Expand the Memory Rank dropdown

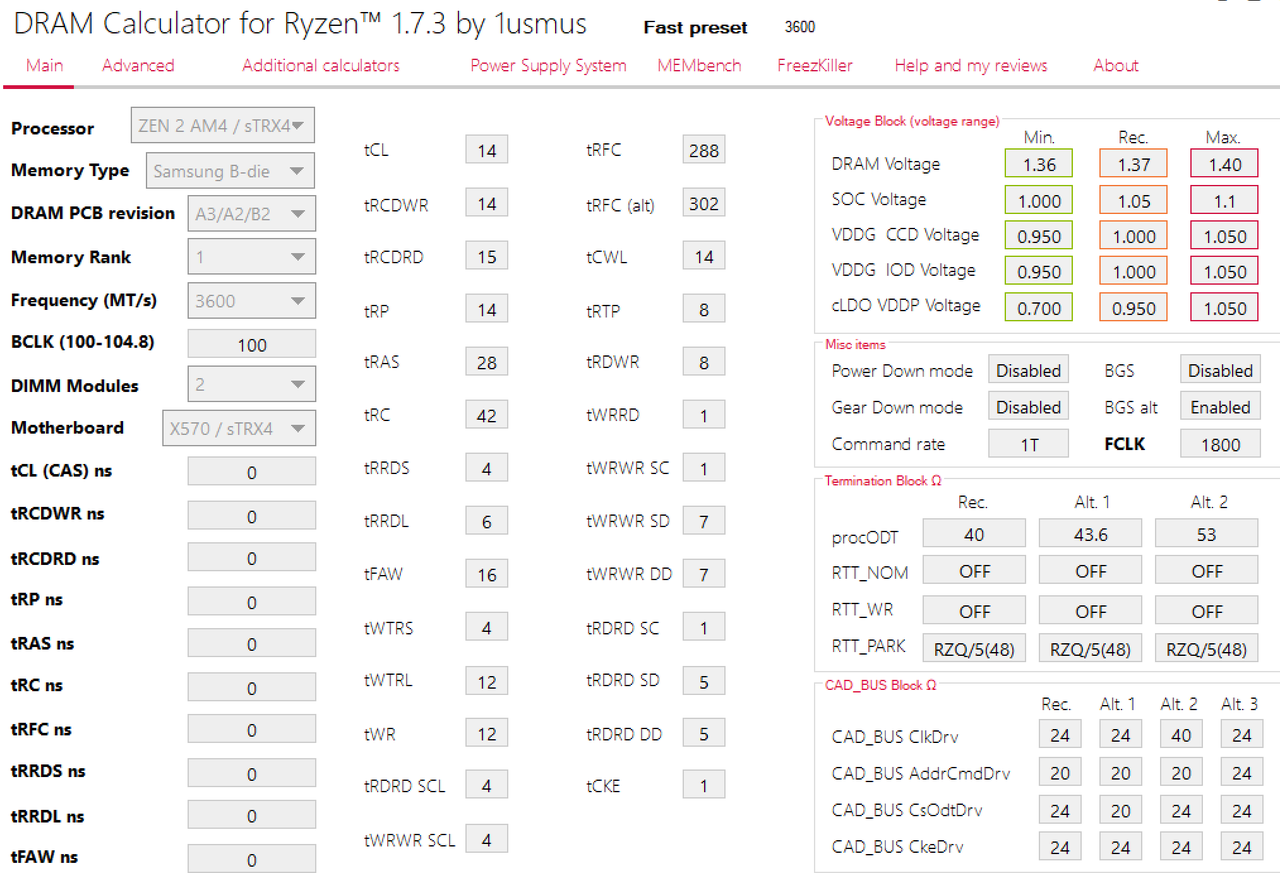(x=252, y=257)
